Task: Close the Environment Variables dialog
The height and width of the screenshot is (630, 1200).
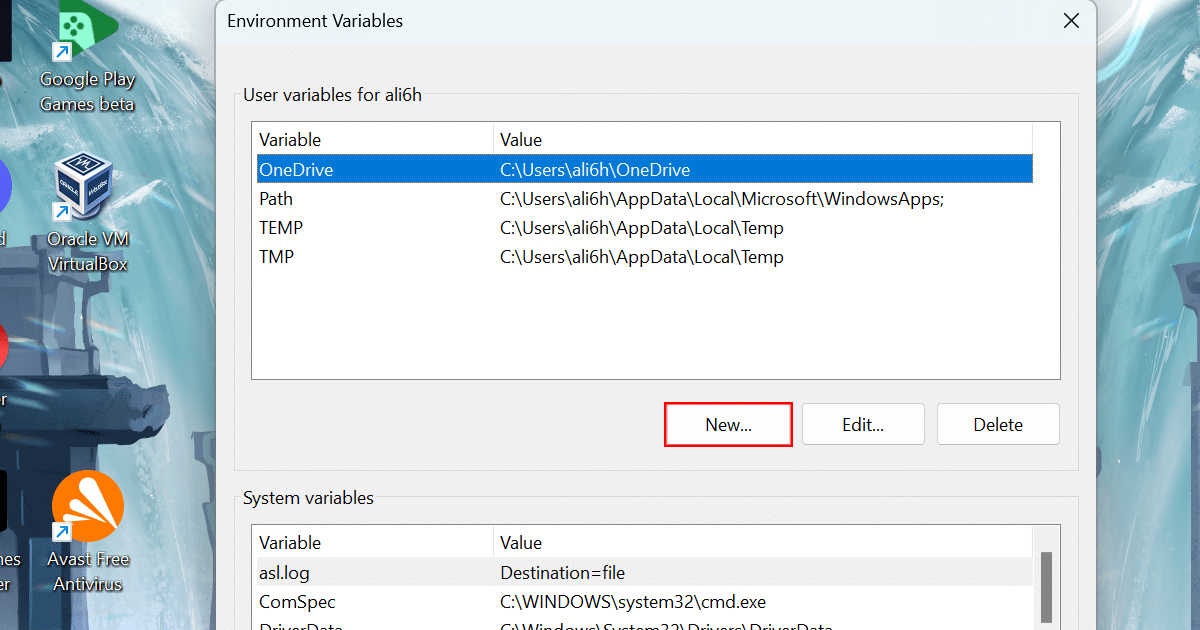Action: [x=1071, y=20]
